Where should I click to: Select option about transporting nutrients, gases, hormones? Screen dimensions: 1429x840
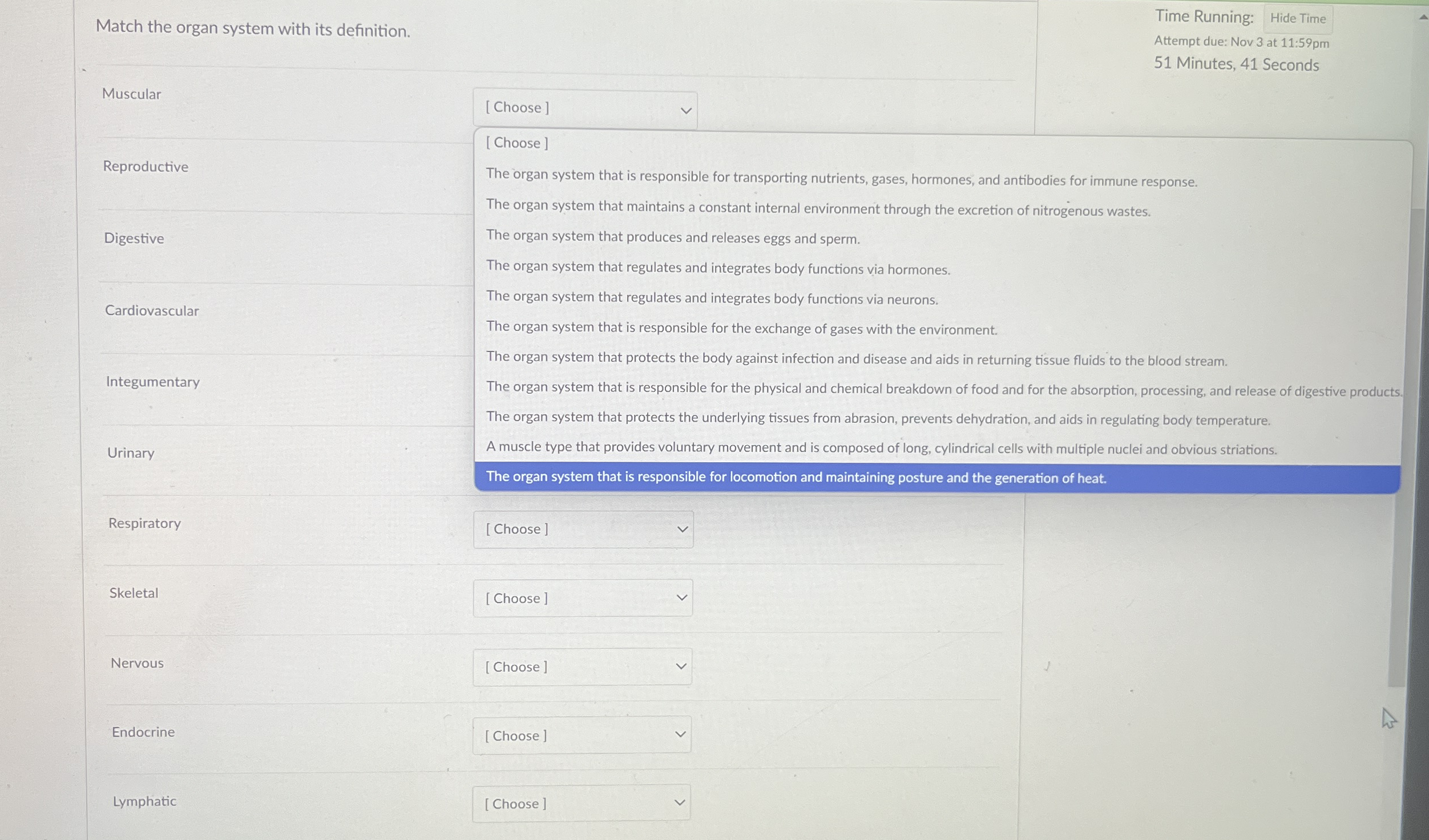point(841,178)
